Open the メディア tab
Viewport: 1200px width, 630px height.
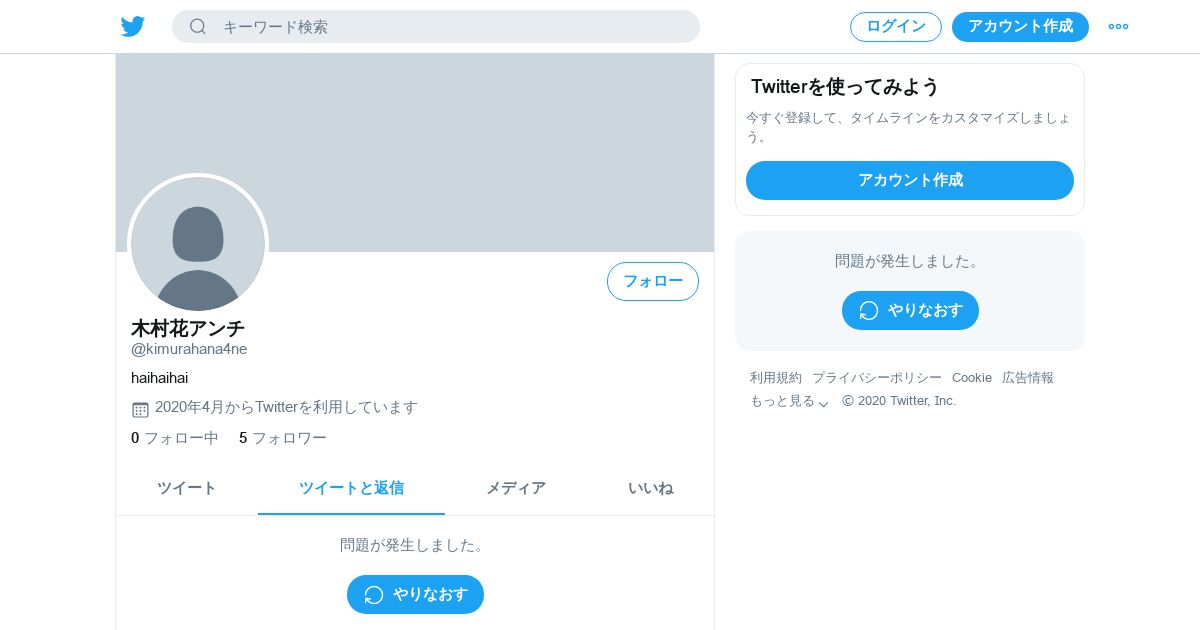click(x=516, y=489)
